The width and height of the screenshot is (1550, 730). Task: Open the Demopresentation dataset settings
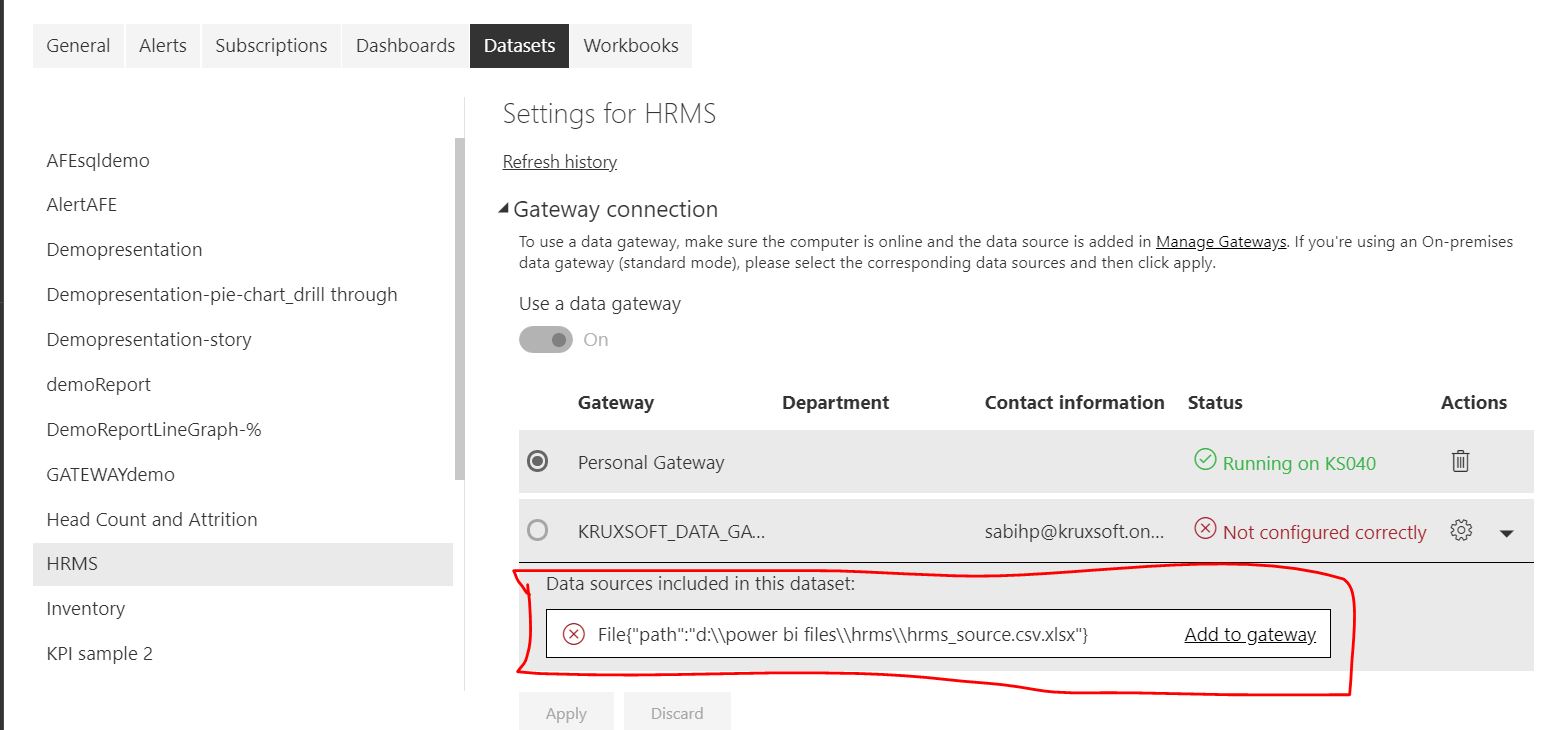pyautogui.click(x=124, y=250)
